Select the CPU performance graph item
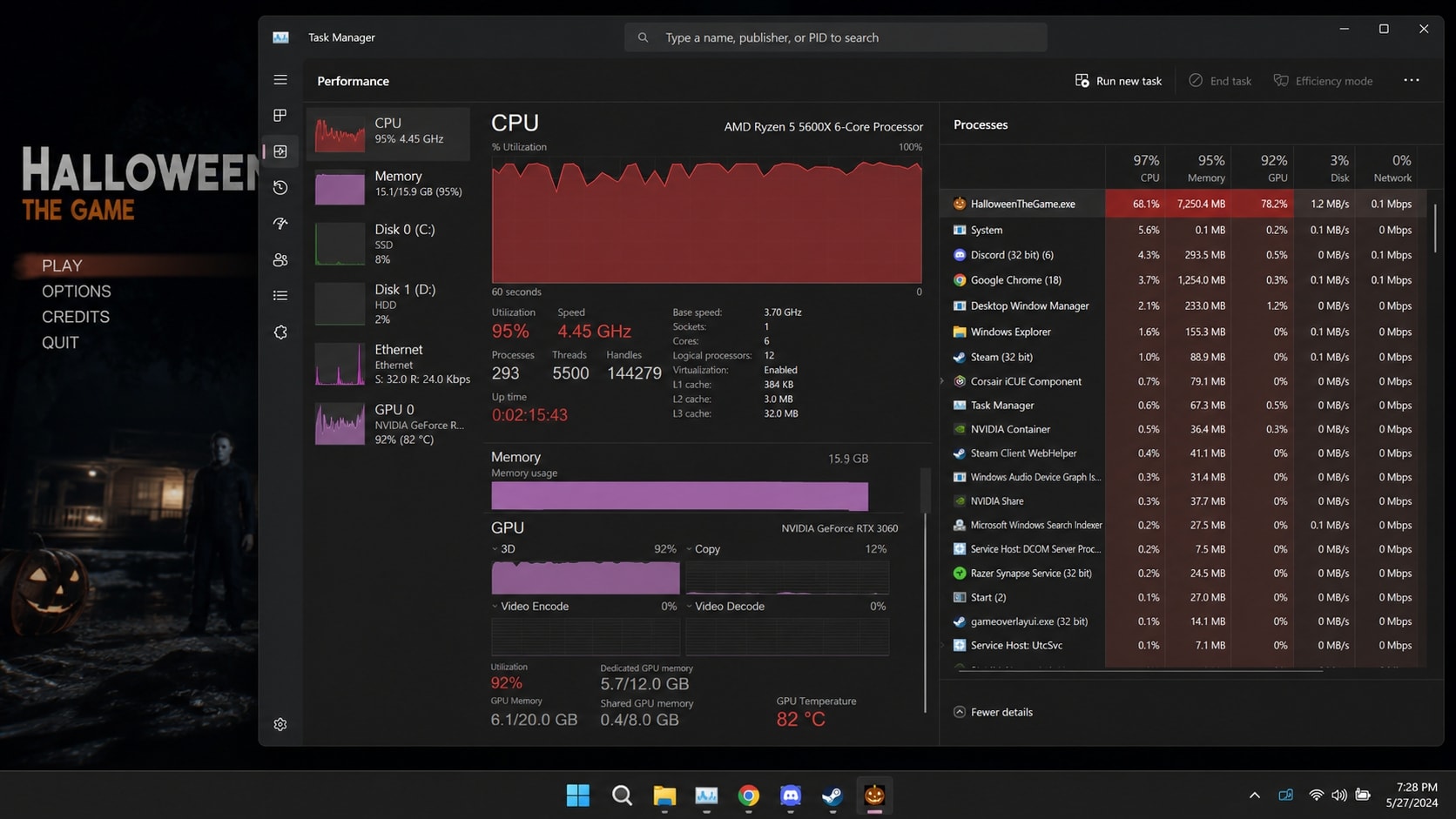The height and width of the screenshot is (819, 1456). [388, 133]
